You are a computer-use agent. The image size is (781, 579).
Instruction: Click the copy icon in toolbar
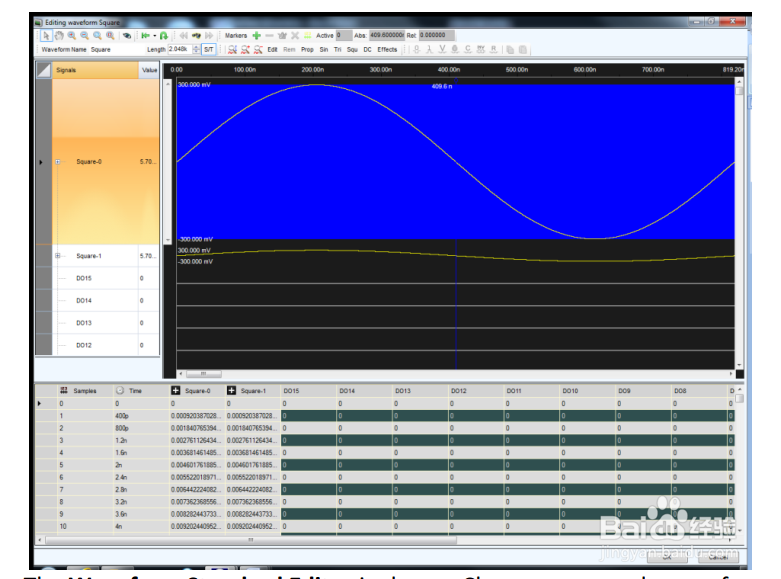[510, 49]
